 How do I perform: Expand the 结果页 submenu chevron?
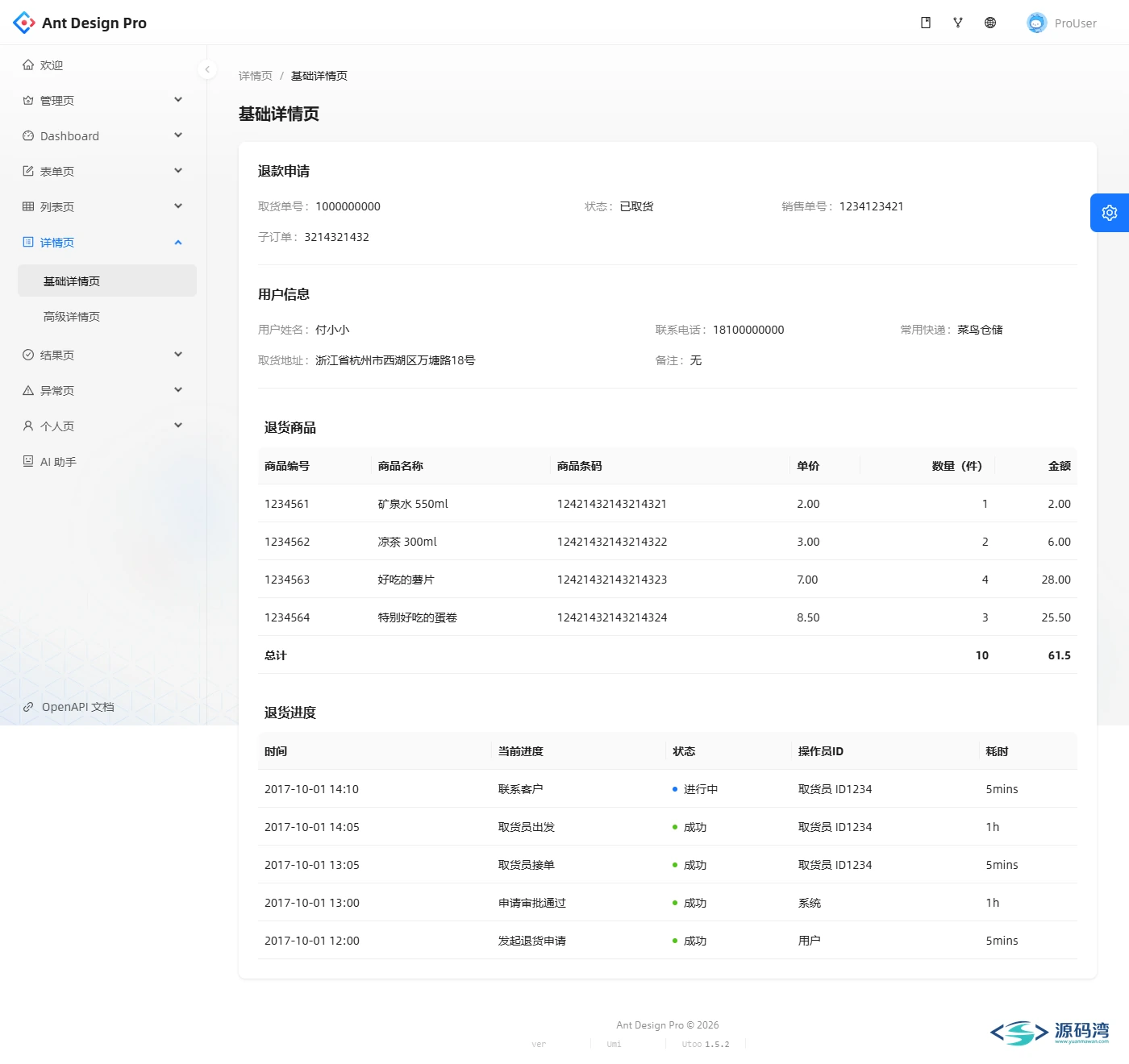(x=178, y=355)
